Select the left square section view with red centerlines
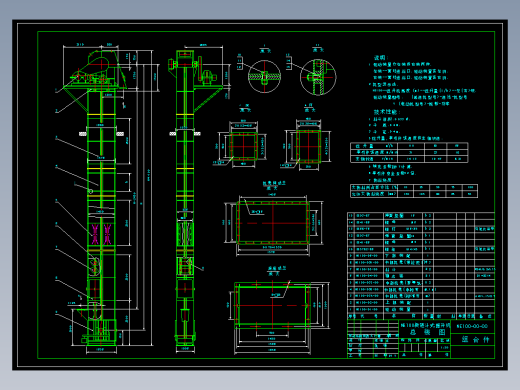The height and width of the screenshot is (390, 520). tap(244, 146)
